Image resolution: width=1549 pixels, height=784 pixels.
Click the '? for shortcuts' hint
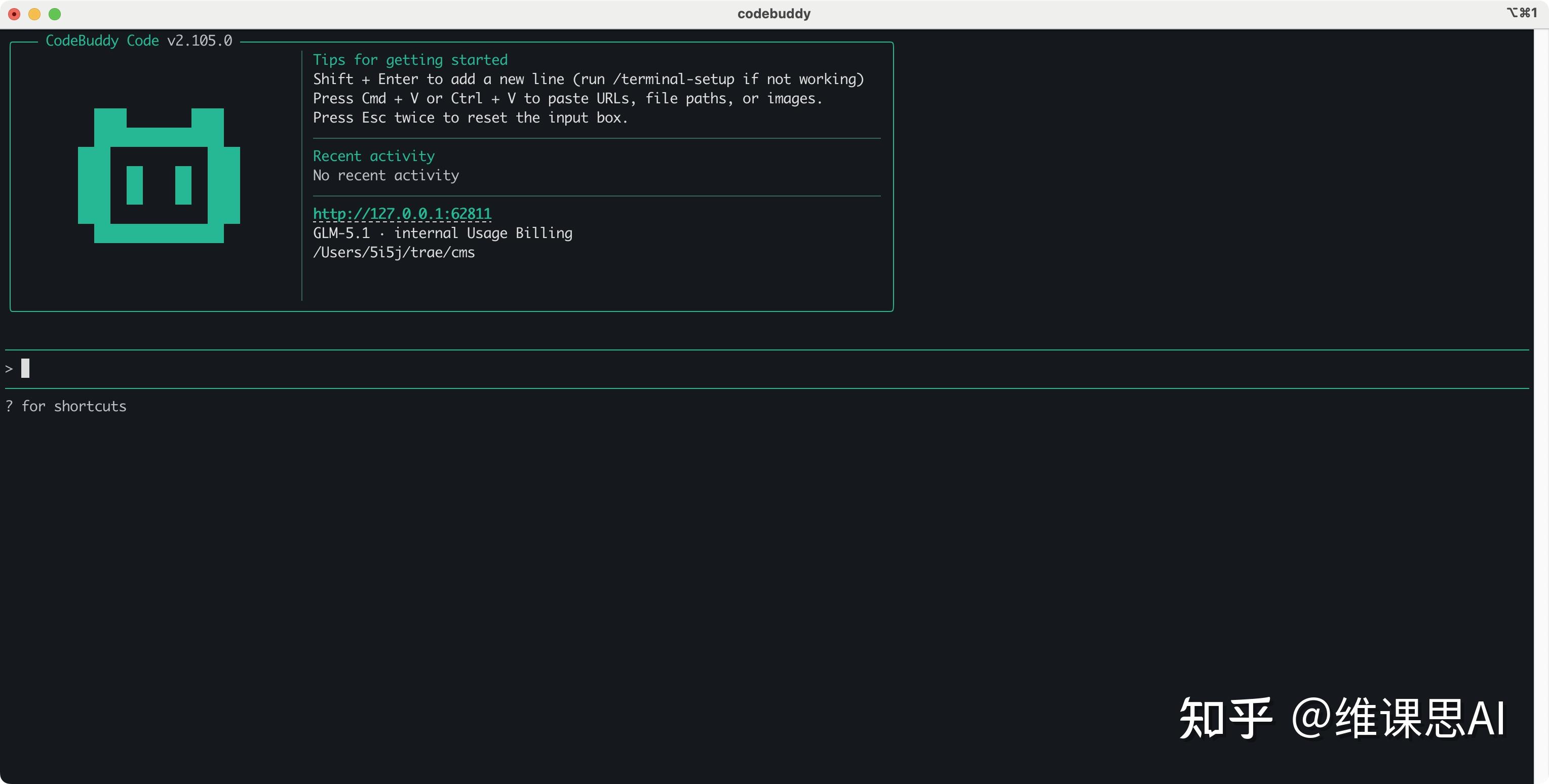66,406
